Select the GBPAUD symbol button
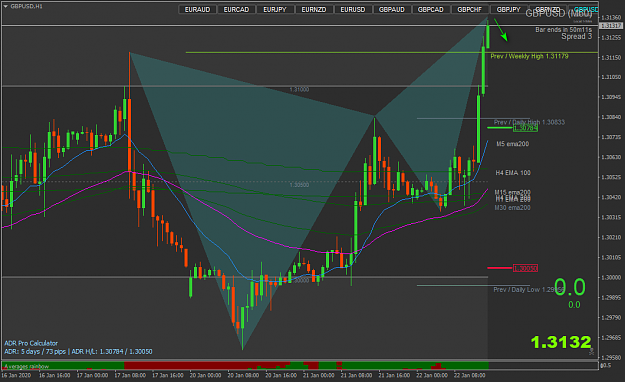 tap(392, 10)
